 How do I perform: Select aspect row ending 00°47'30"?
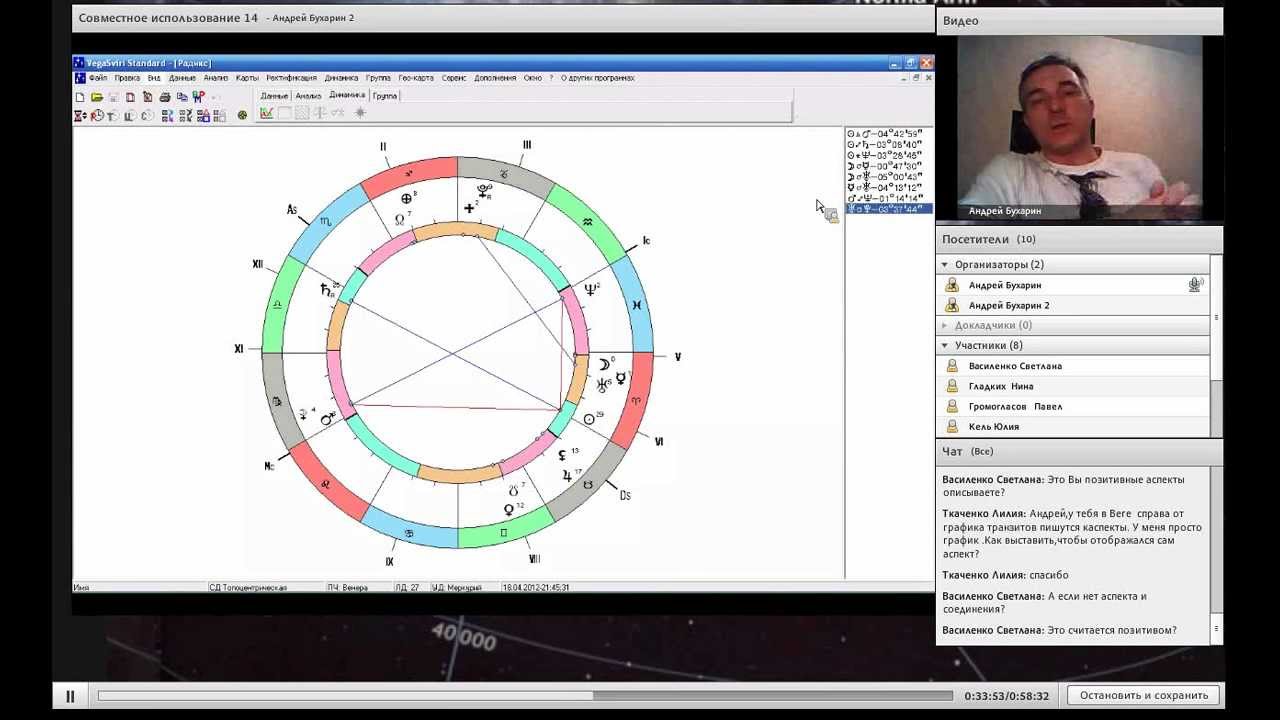[888, 166]
